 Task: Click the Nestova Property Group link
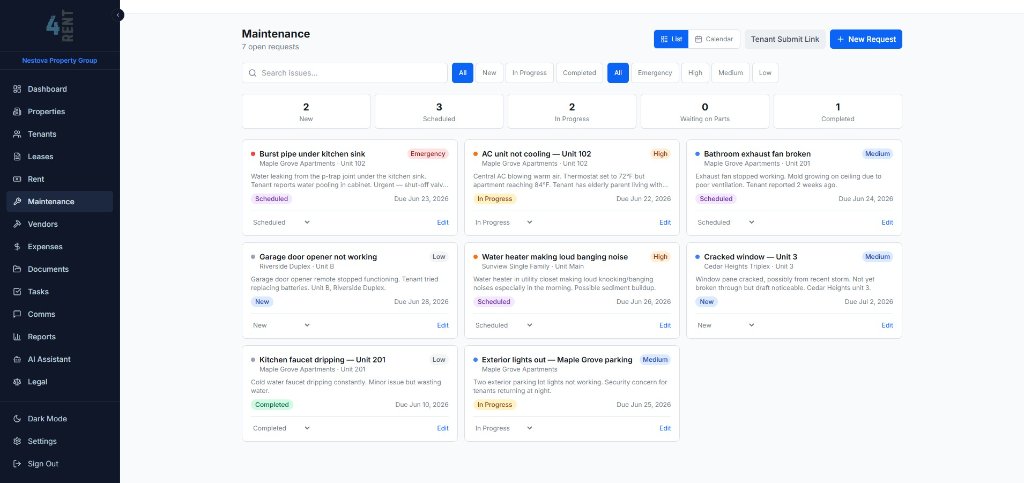(59, 61)
